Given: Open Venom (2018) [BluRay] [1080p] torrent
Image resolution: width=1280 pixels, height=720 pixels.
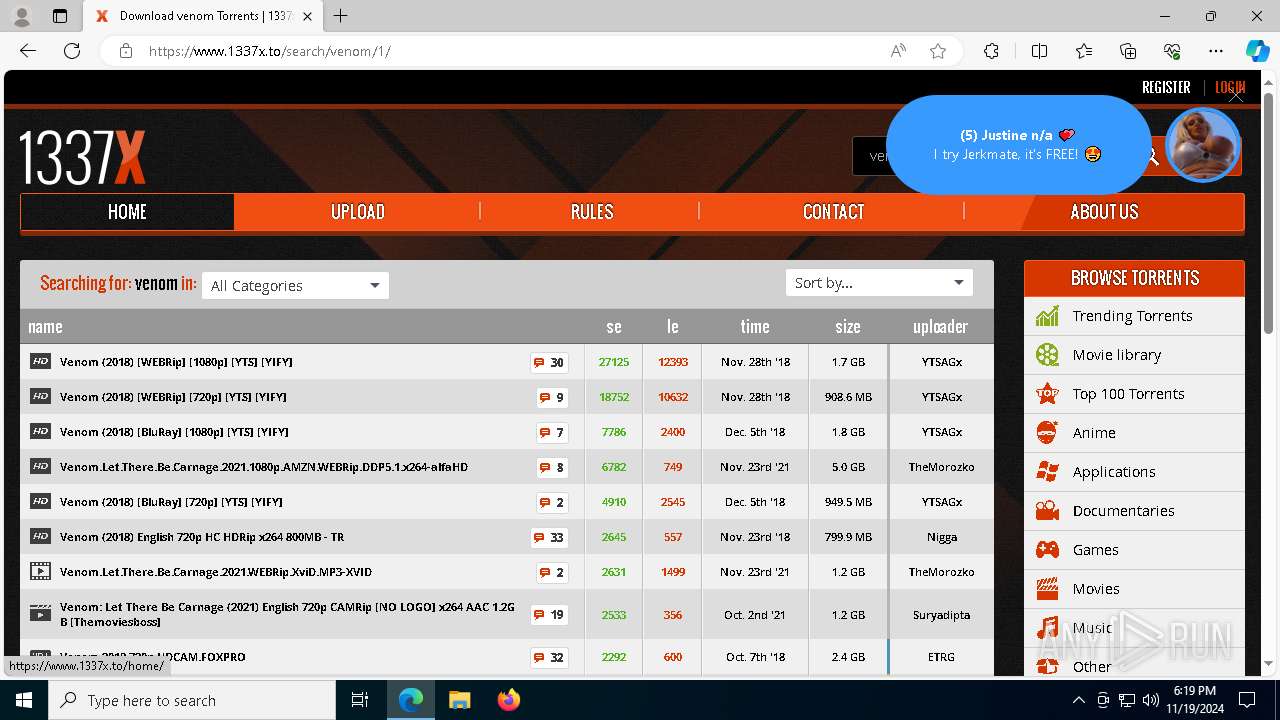Looking at the screenshot, I should tap(174, 432).
